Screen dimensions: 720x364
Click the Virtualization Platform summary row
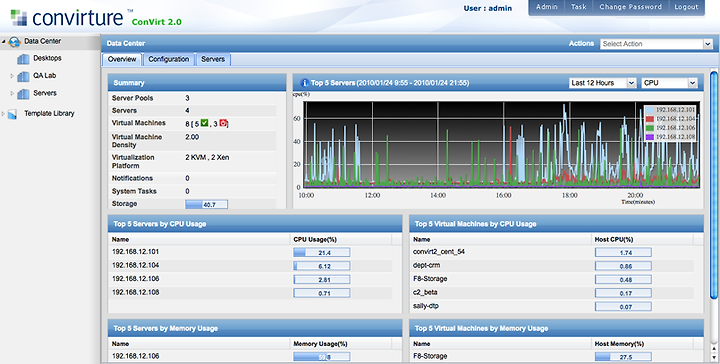pos(193,162)
